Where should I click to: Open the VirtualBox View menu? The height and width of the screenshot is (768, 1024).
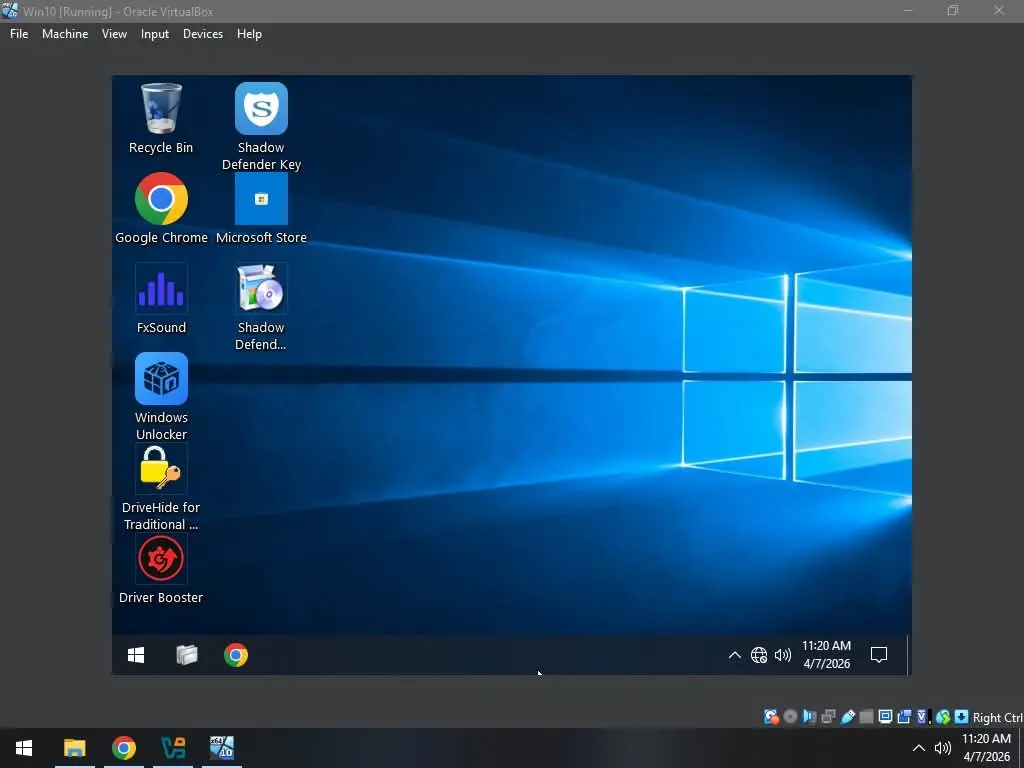point(114,34)
